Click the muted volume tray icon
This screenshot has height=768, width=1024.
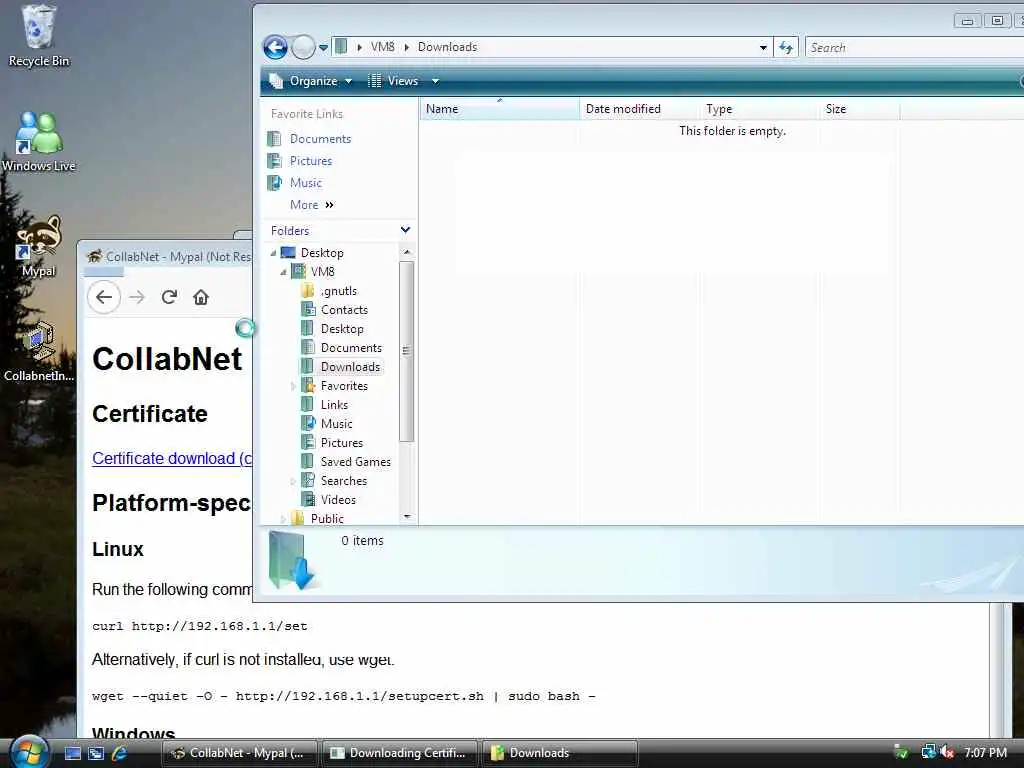[x=947, y=752]
